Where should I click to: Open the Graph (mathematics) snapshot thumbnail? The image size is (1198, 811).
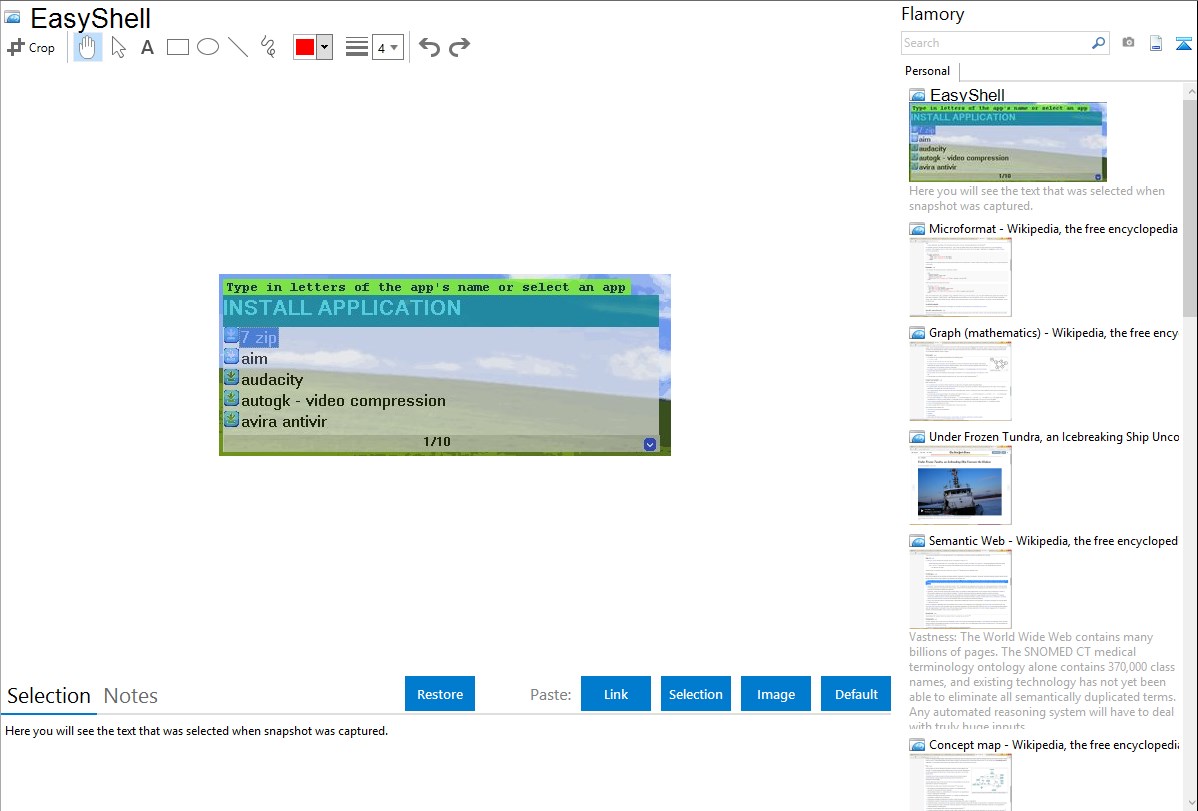point(960,381)
